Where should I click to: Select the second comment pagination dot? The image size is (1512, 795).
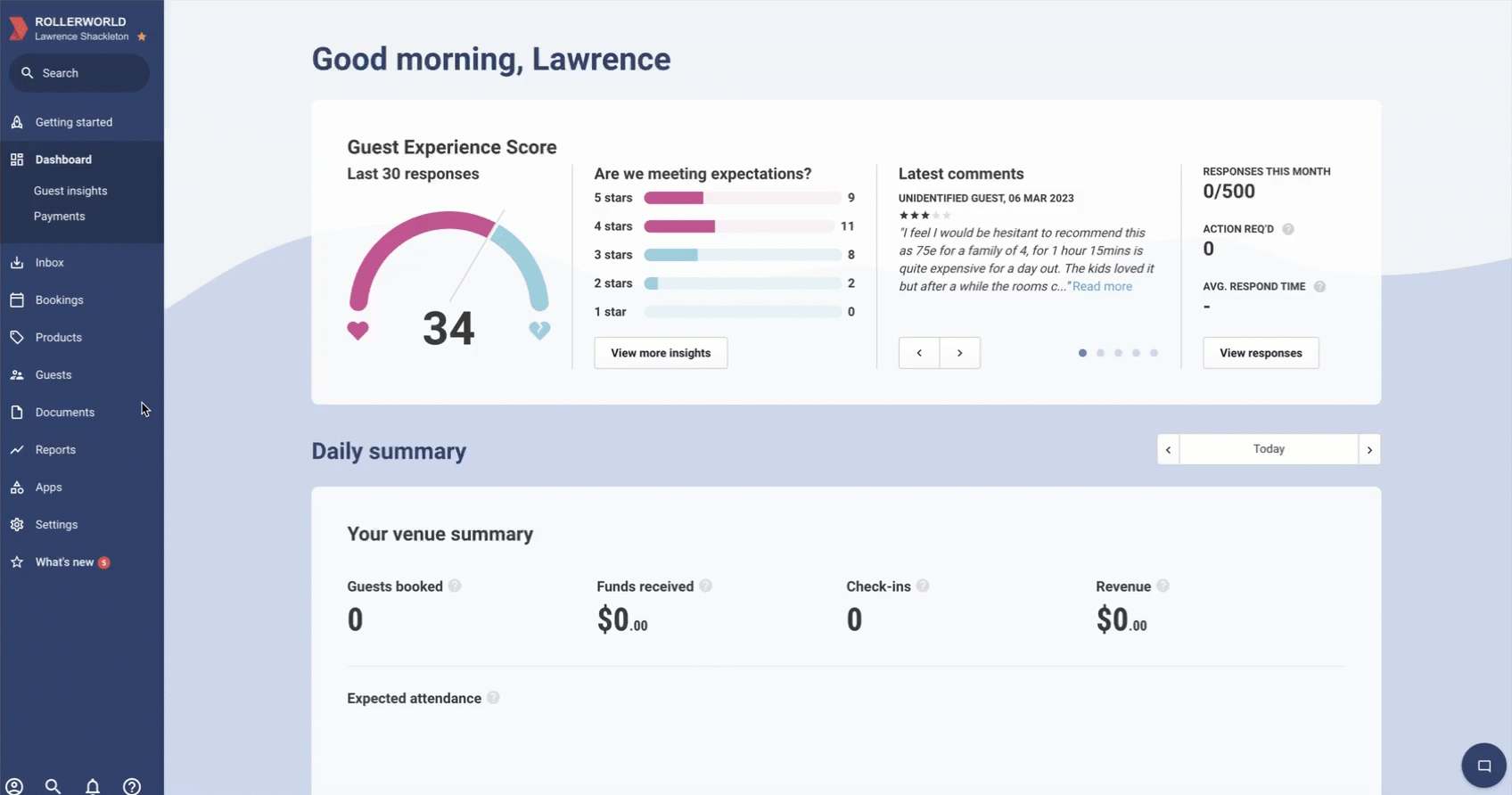point(1100,353)
